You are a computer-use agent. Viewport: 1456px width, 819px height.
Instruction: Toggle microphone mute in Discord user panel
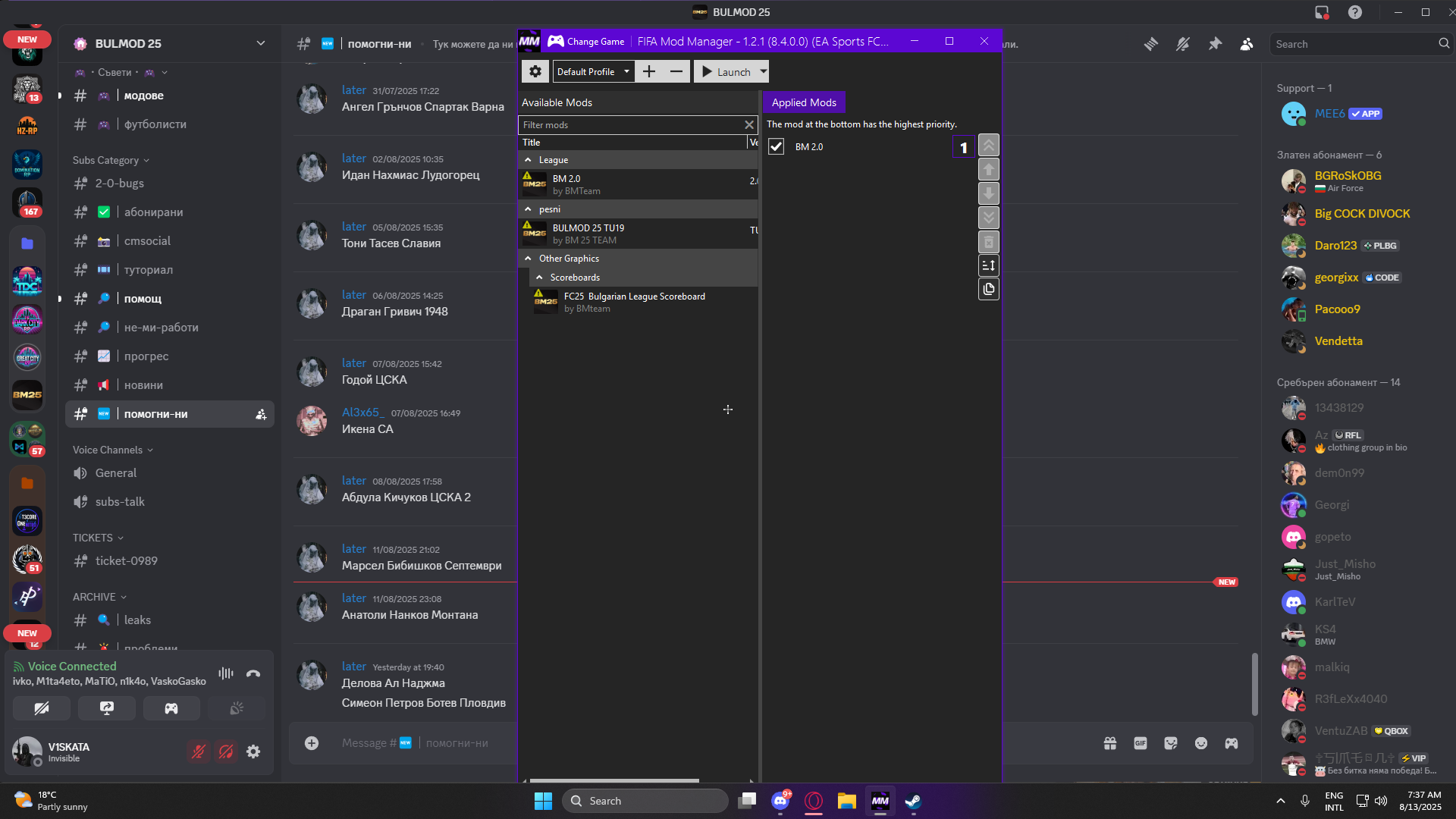(x=199, y=752)
